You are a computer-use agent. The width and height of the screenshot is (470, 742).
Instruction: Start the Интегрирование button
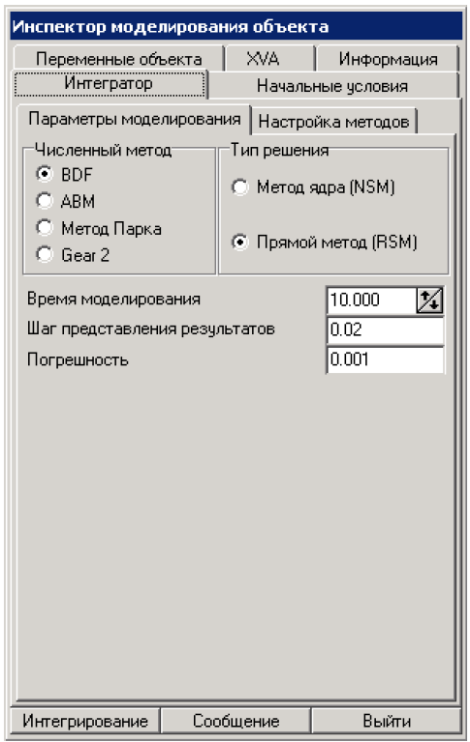pyautogui.click(x=85, y=721)
